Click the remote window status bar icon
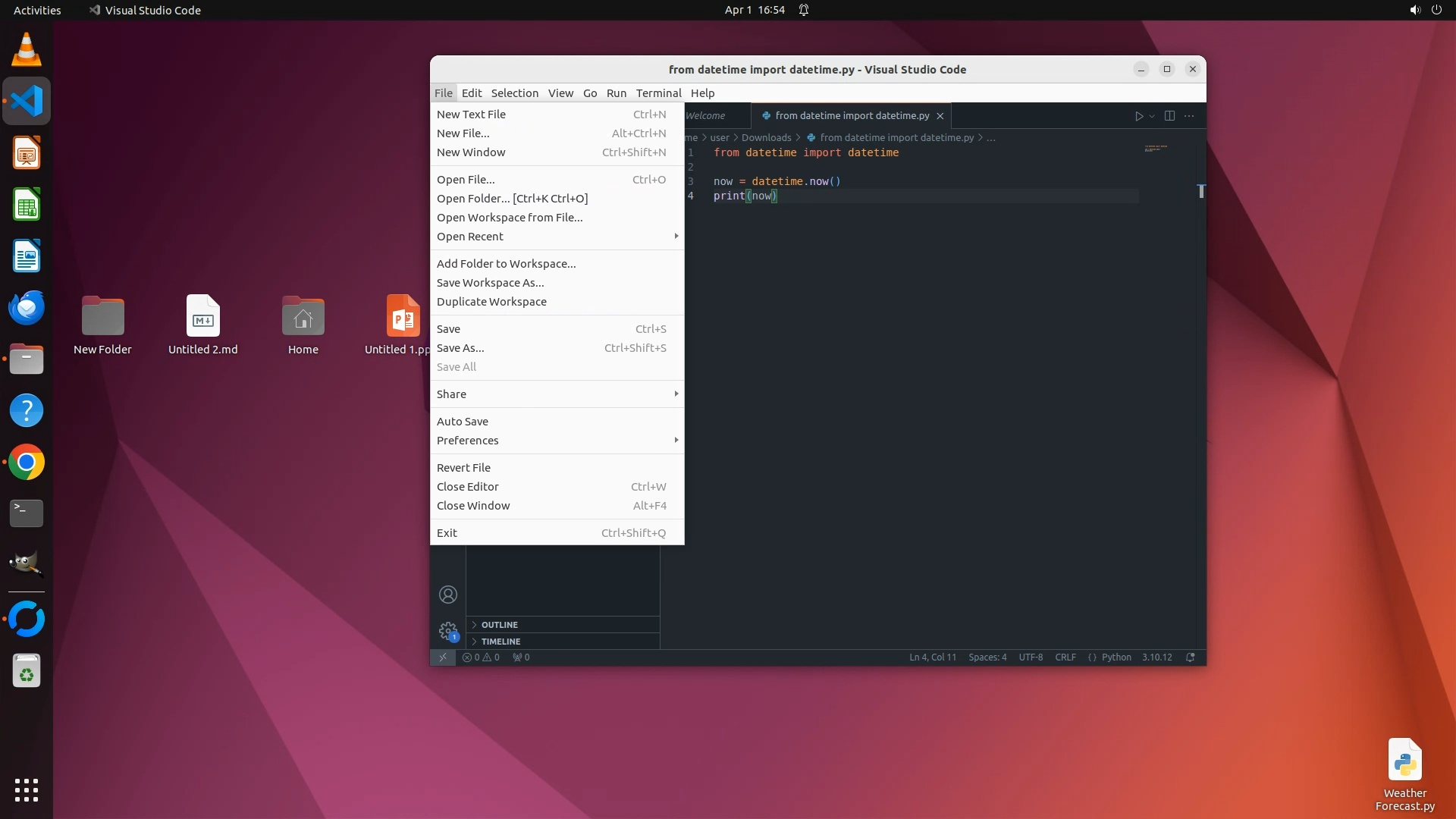Screen dimensions: 1456x819 tap(443, 657)
